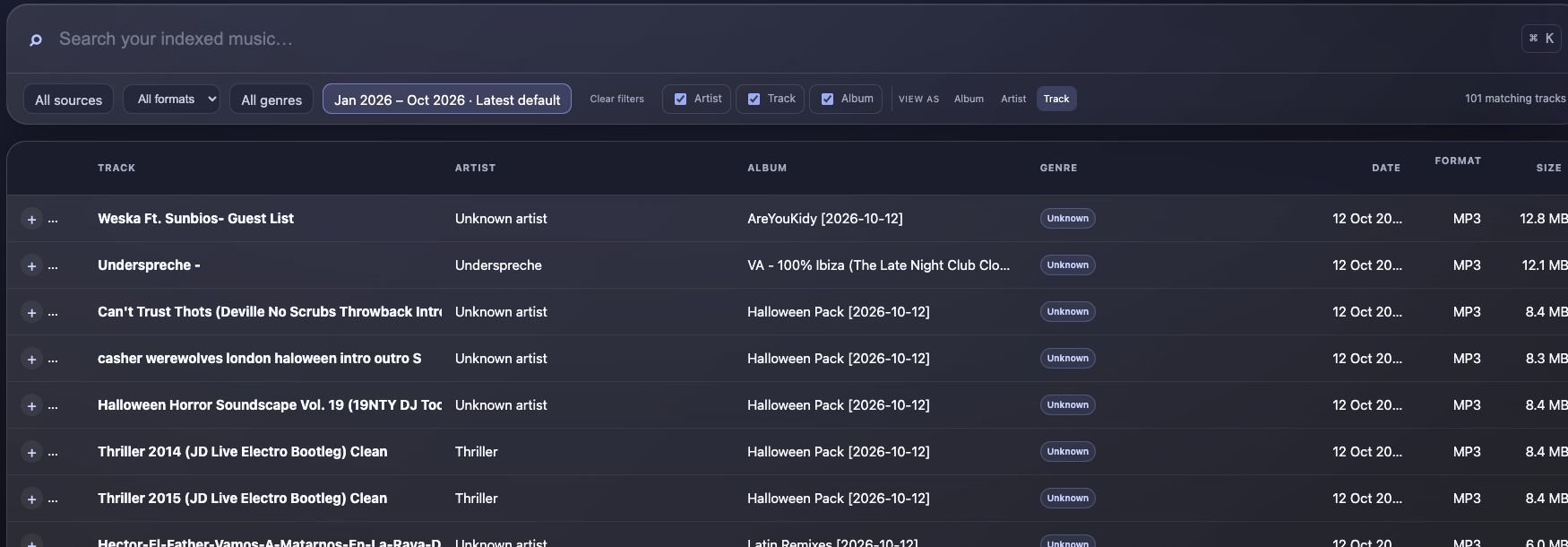Add Weska Ft. Sunbios- Guest List with plus icon
Screen dimensions: 1568x547
coord(31,219)
